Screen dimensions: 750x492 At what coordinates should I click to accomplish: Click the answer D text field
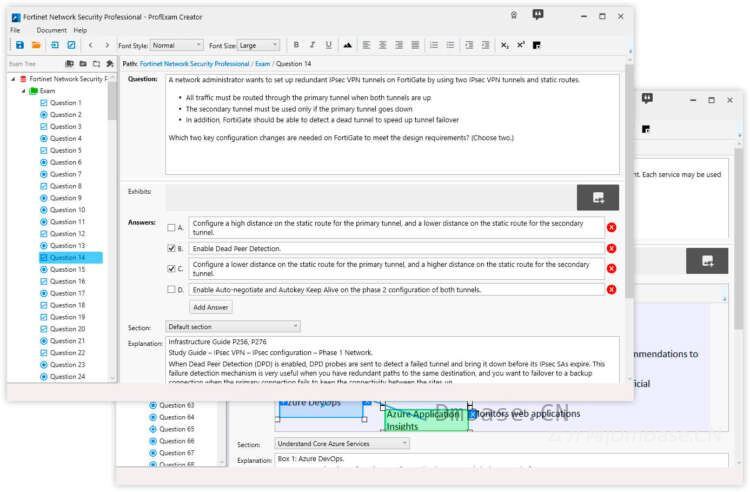397,290
